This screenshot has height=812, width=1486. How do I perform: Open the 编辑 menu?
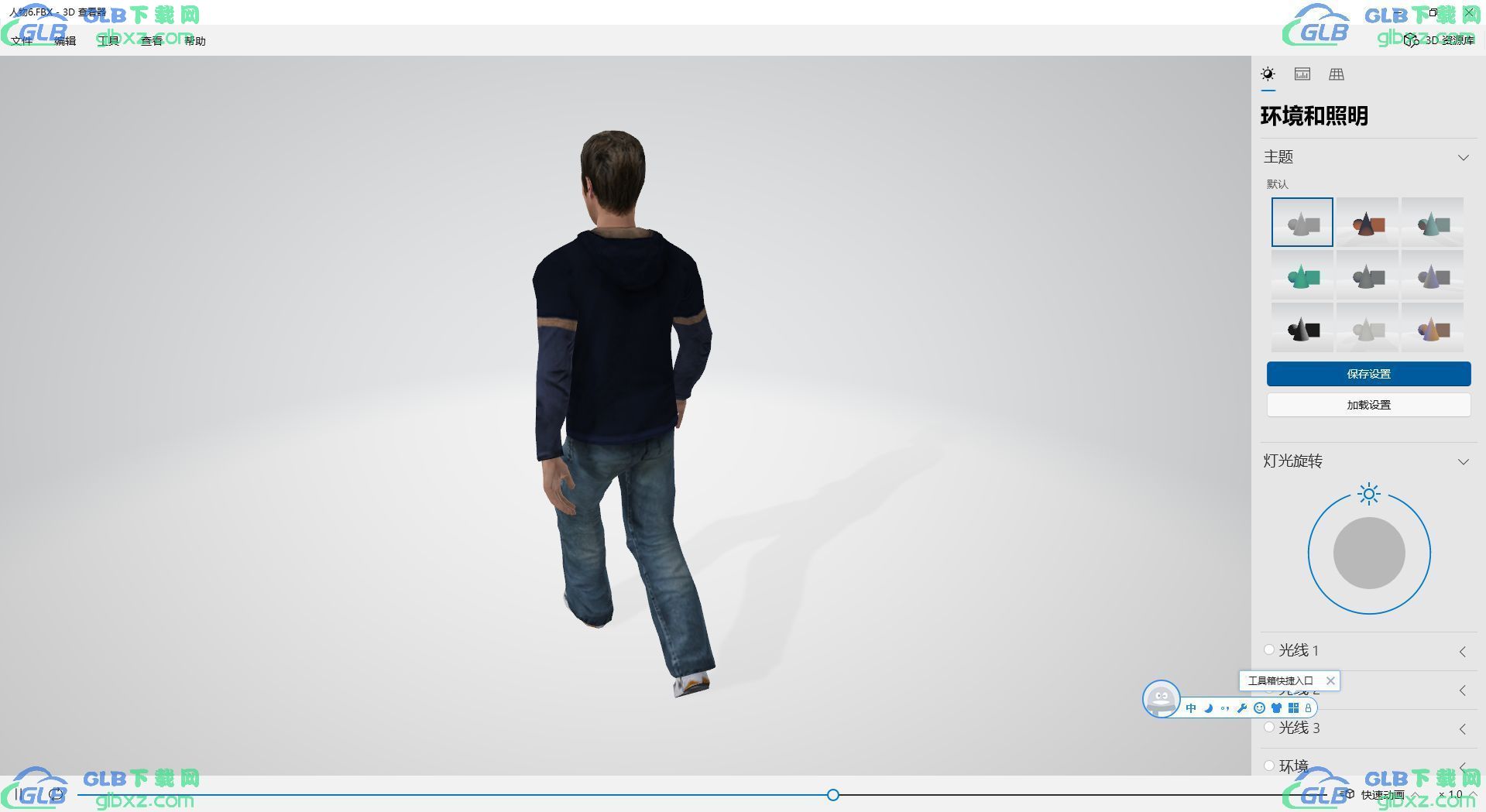(x=65, y=41)
